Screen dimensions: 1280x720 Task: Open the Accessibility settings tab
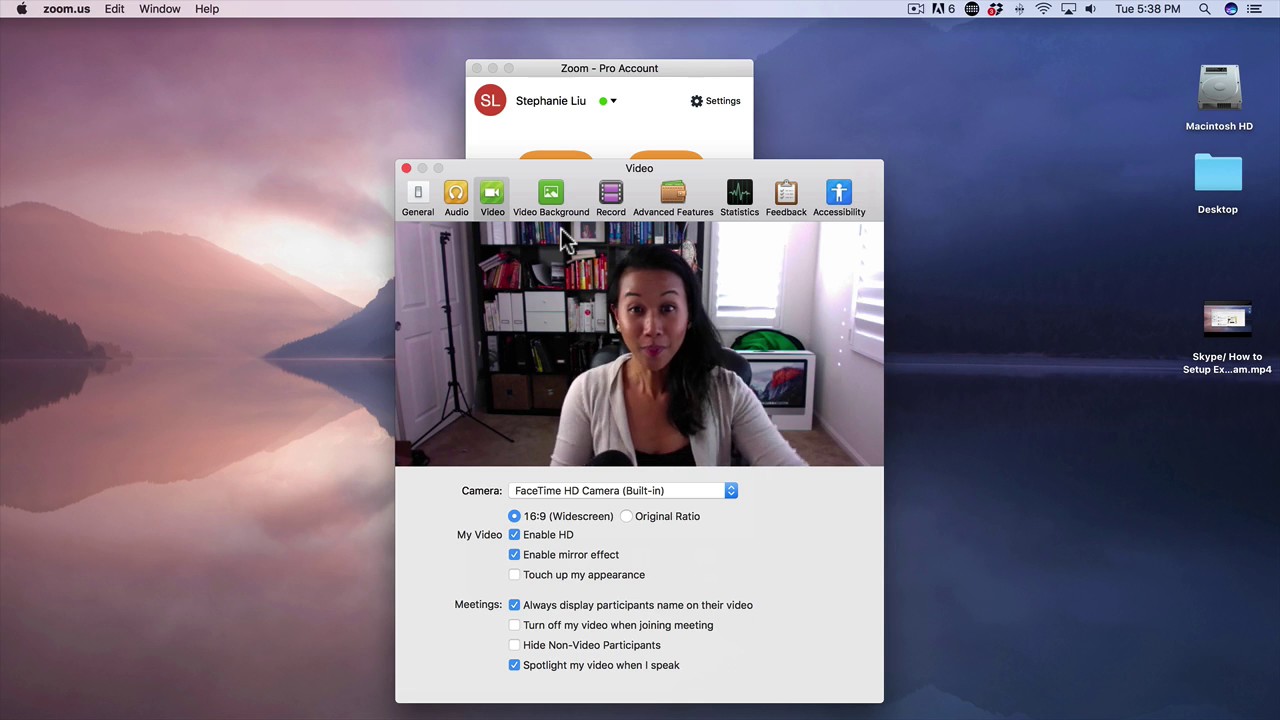[839, 199]
